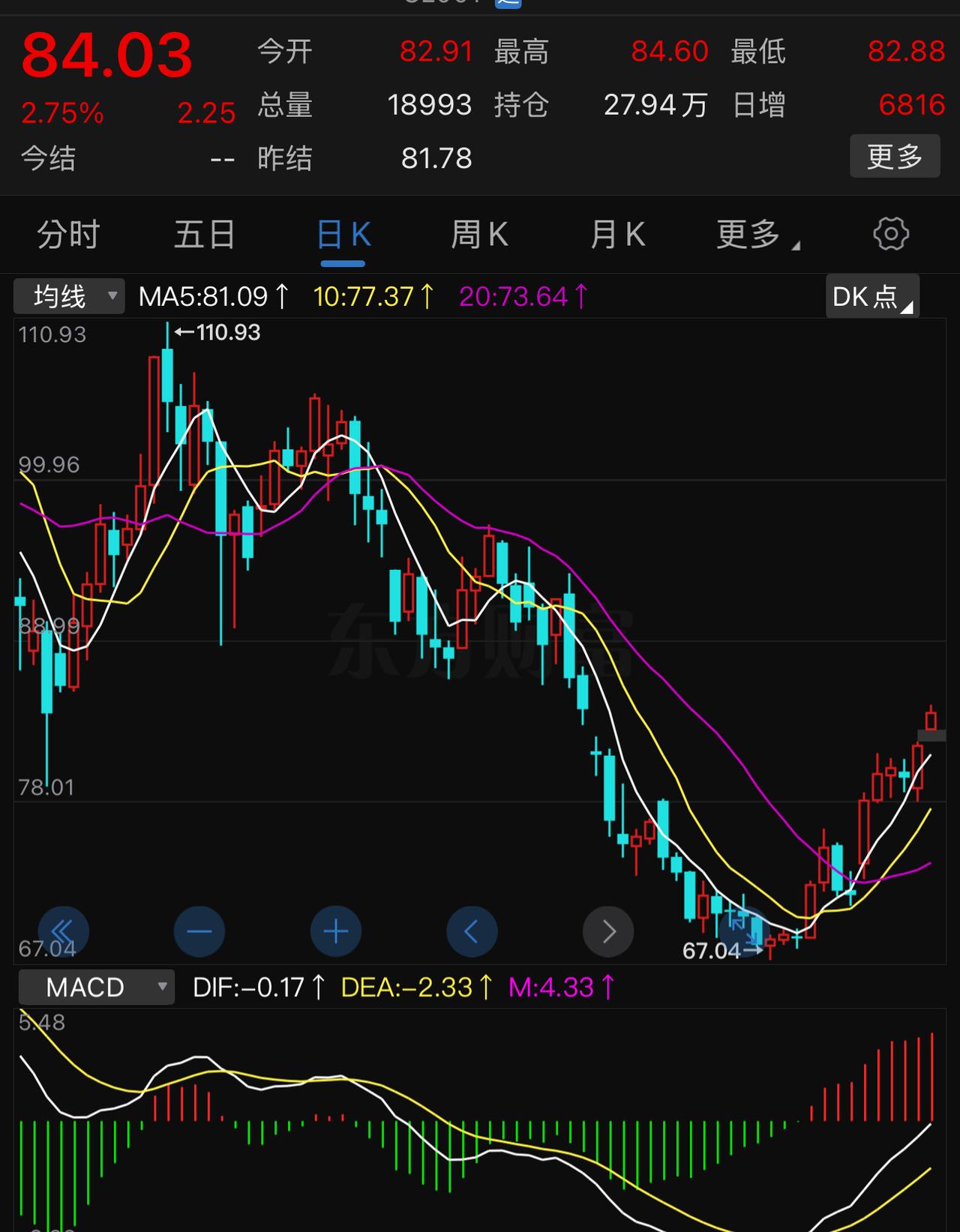Tap the 持仓 value 27.94万
This screenshot has width=960, height=1232.
655,105
